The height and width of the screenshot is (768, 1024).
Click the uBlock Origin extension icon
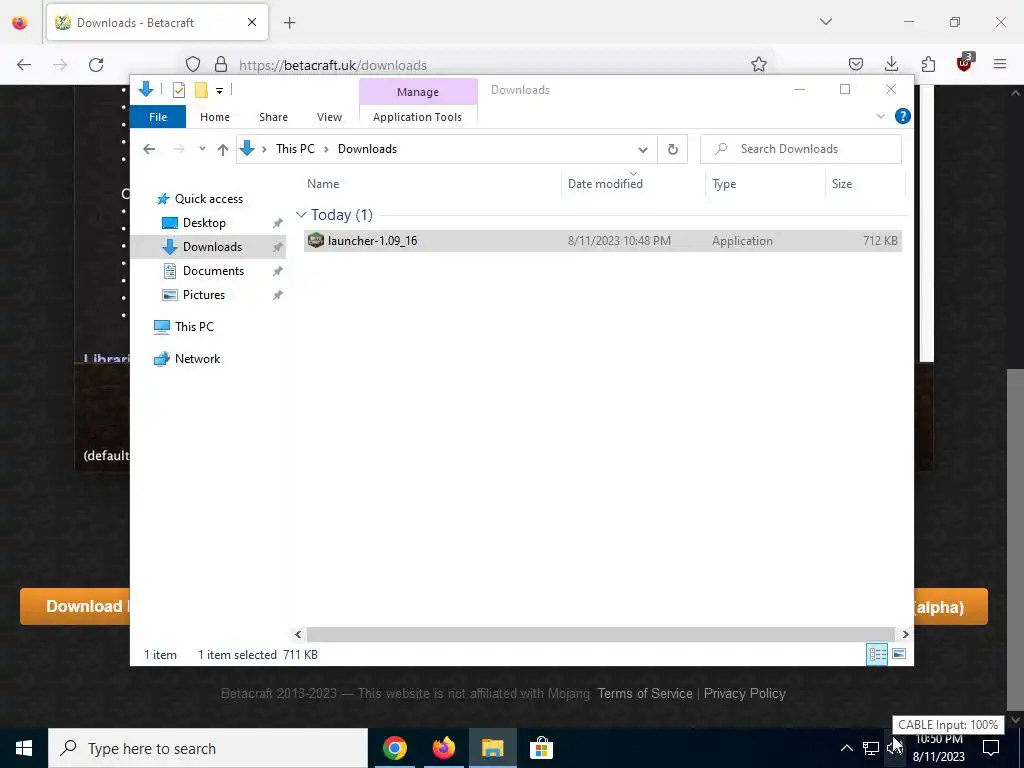click(x=964, y=63)
